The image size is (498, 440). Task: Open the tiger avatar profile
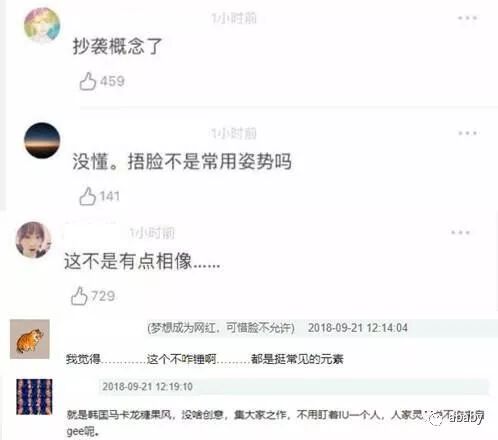30,339
